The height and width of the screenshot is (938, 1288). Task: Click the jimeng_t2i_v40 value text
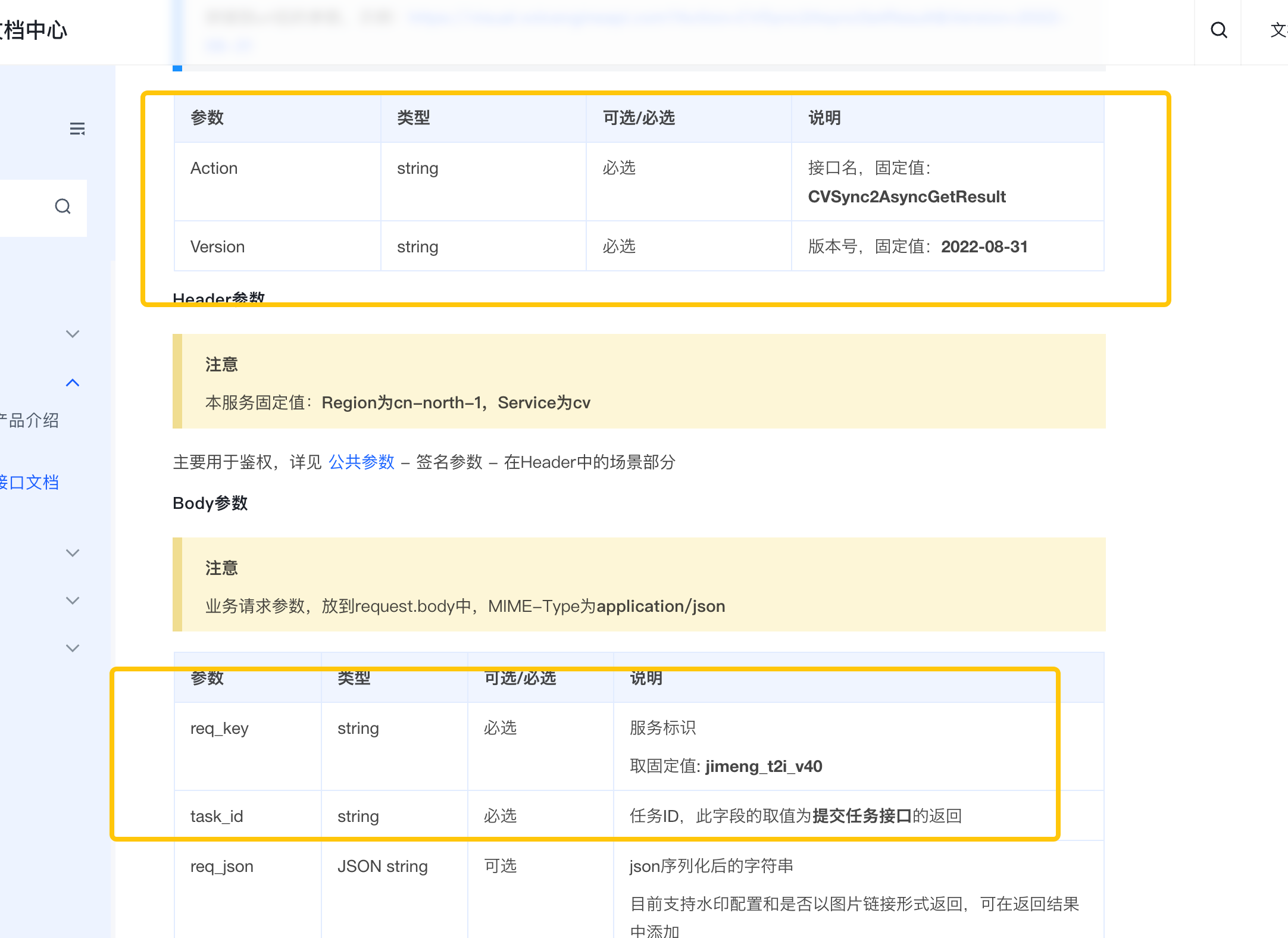(x=764, y=767)
